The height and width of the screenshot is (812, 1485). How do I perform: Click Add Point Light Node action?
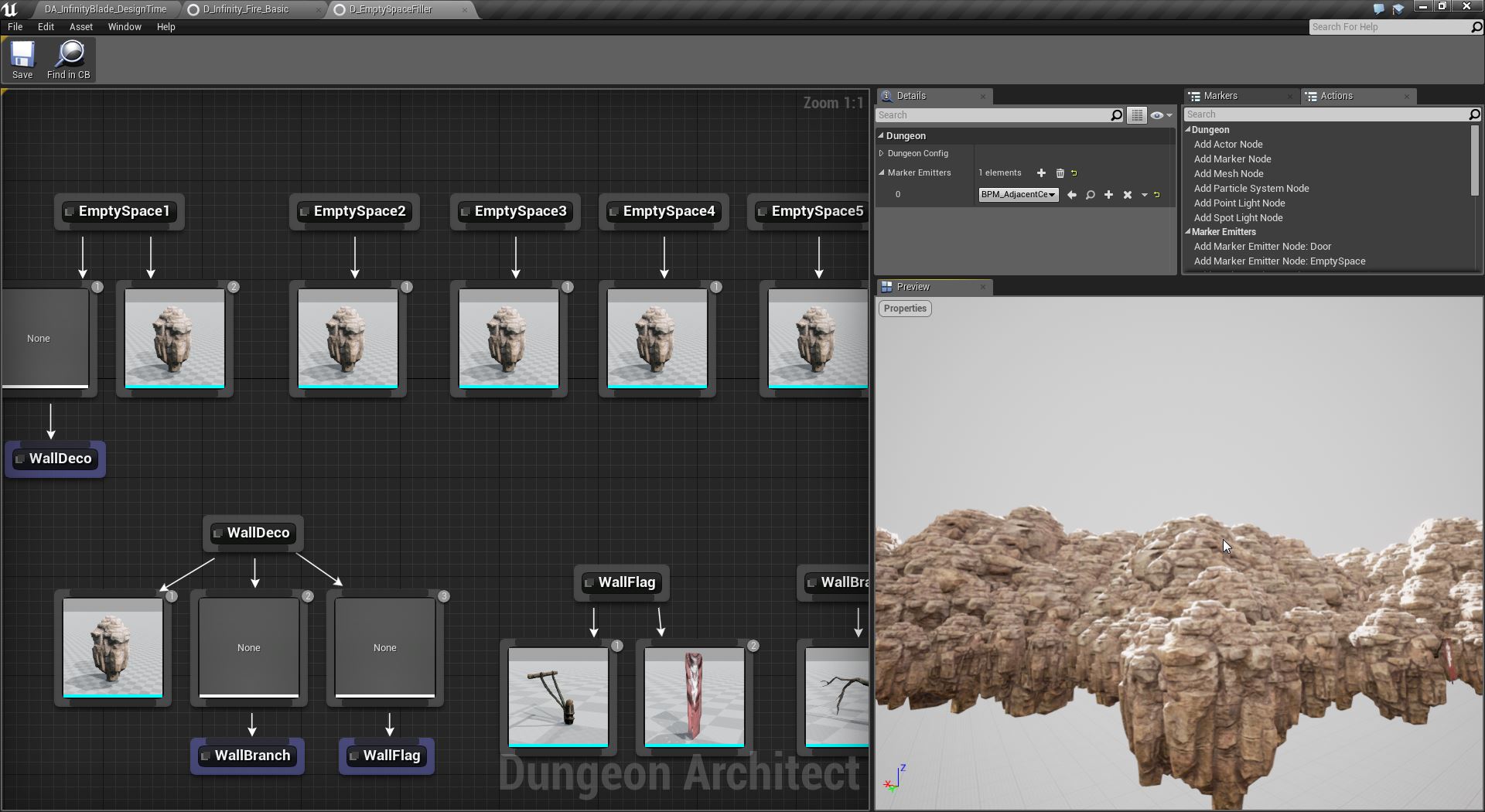pyautogui.click(x=1239, y=203)
